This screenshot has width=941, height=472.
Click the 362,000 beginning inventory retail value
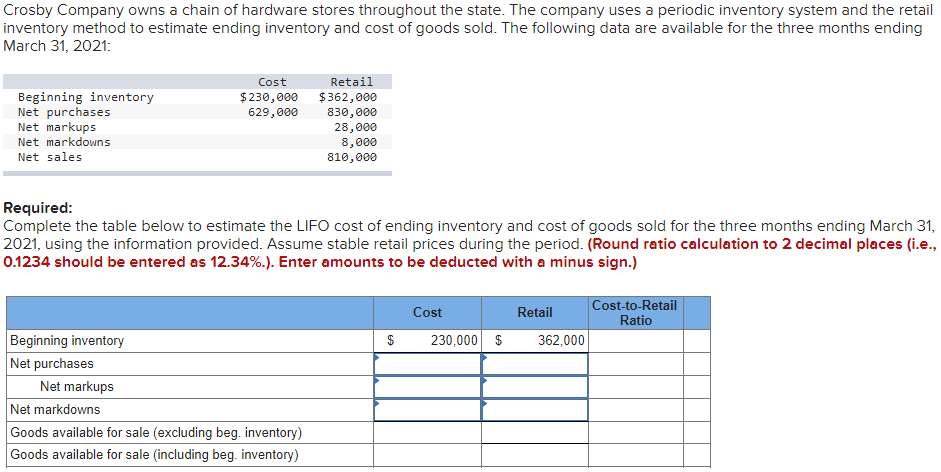click(x=561, y=340)
